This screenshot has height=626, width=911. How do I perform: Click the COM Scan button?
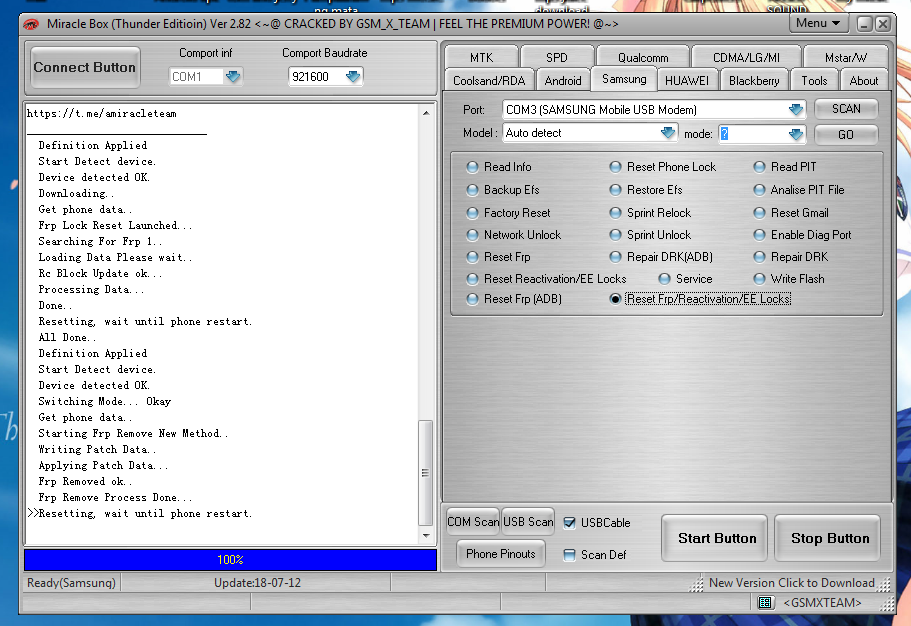473,522
